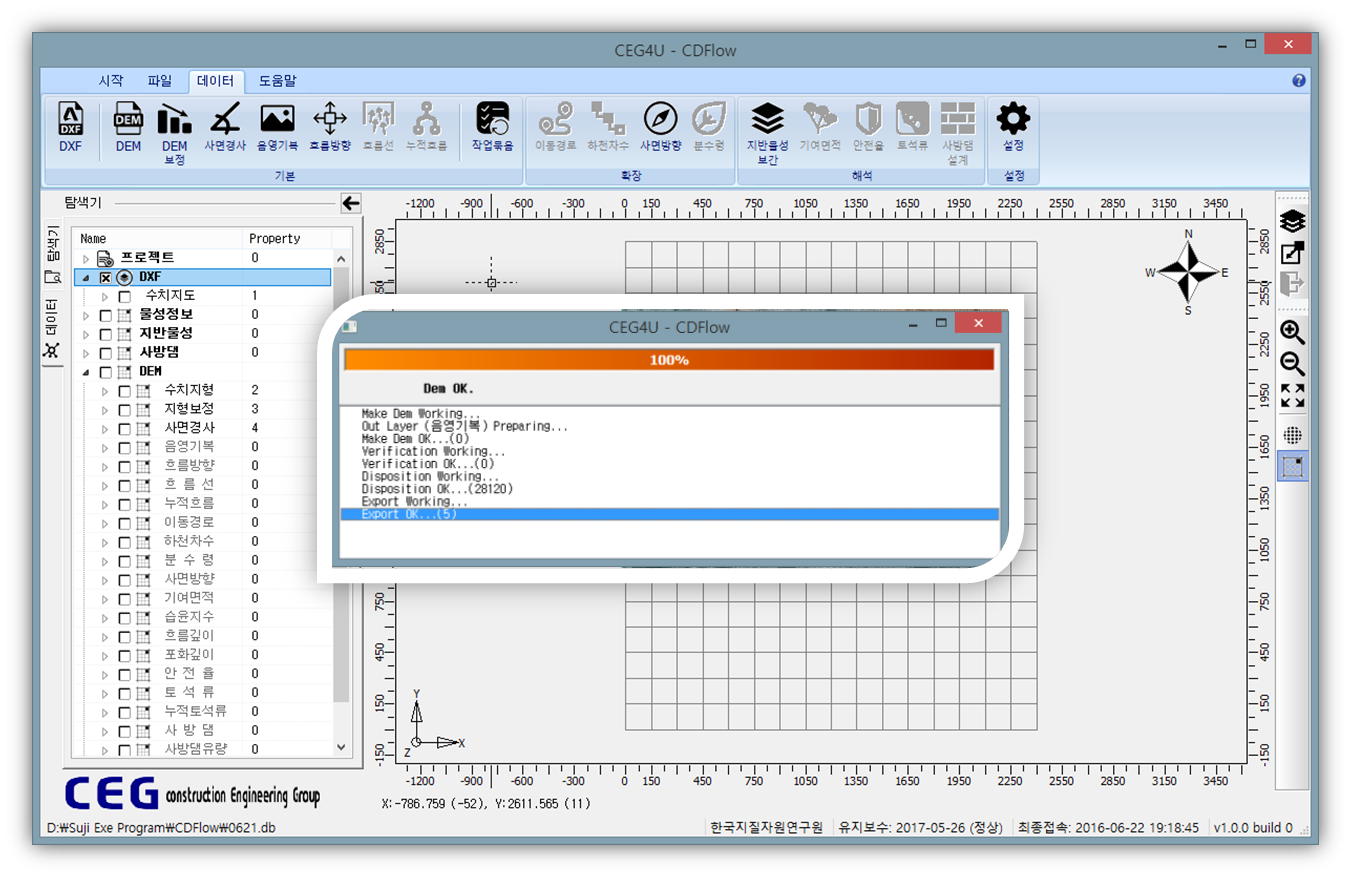Fit view with expand arrows icon
1351x877 pixels.
[1293, 396]
